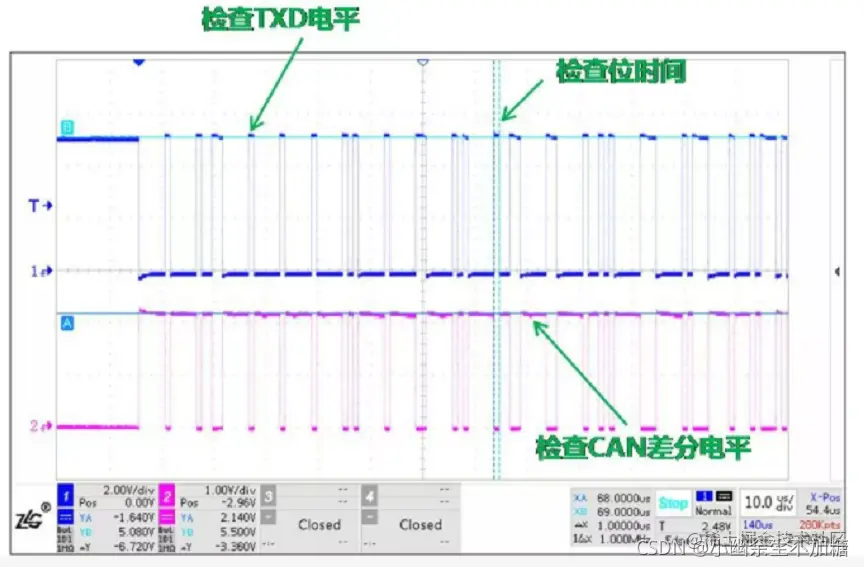Click channel 1 Pos 0.00V value
The image size is (864, 567).
pyautogui.click(x=139, y=503)
